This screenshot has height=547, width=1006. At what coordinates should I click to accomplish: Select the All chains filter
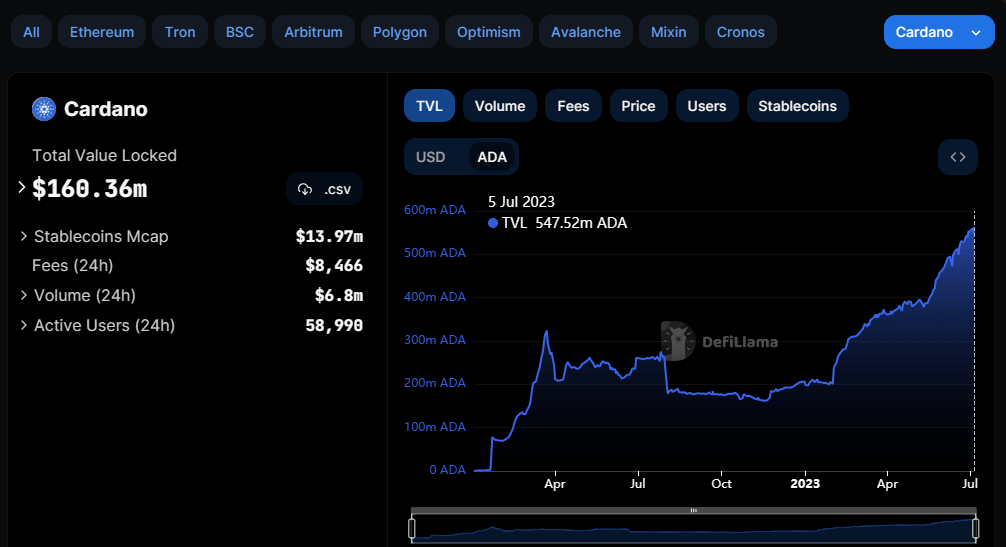tap(31, 32)
